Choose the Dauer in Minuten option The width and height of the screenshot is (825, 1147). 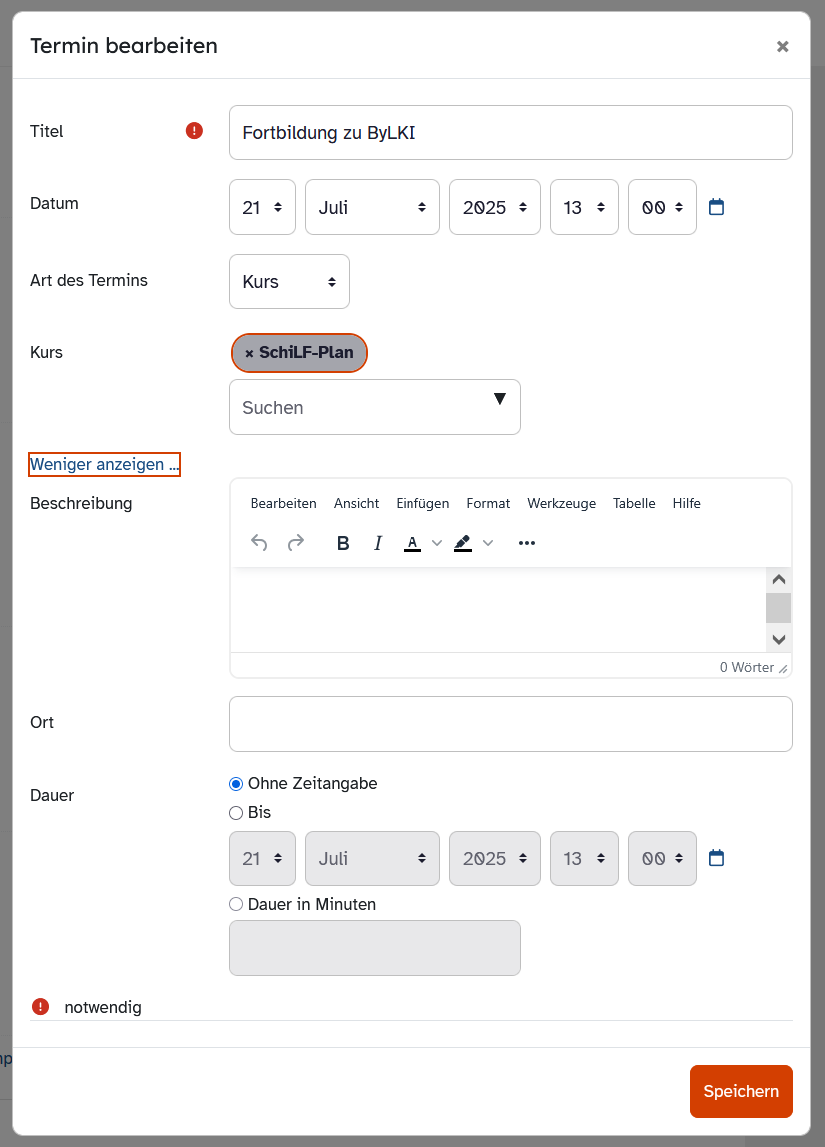[x=236, y=904]
